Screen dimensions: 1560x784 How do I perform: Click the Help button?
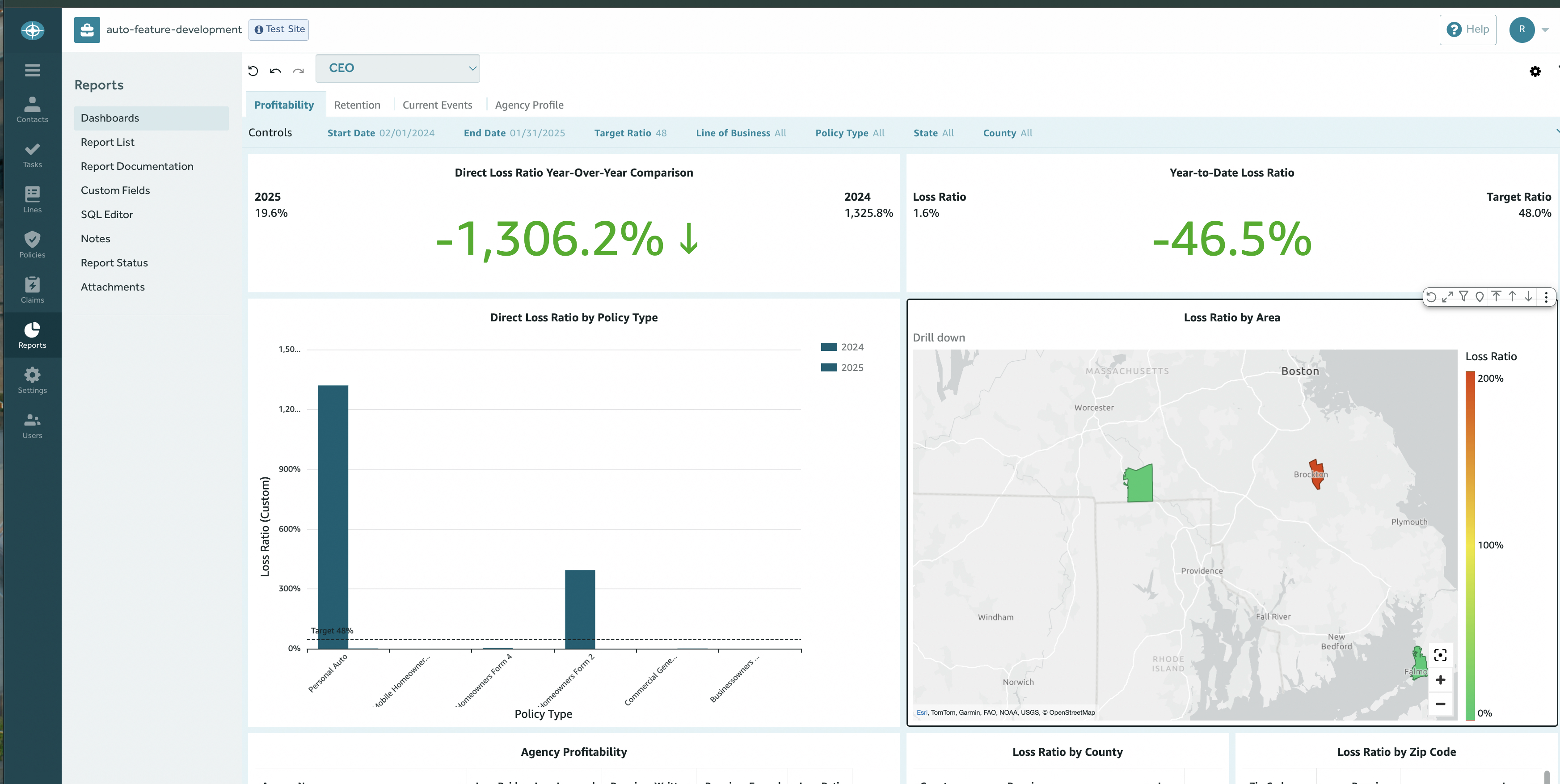[1467, 30]
